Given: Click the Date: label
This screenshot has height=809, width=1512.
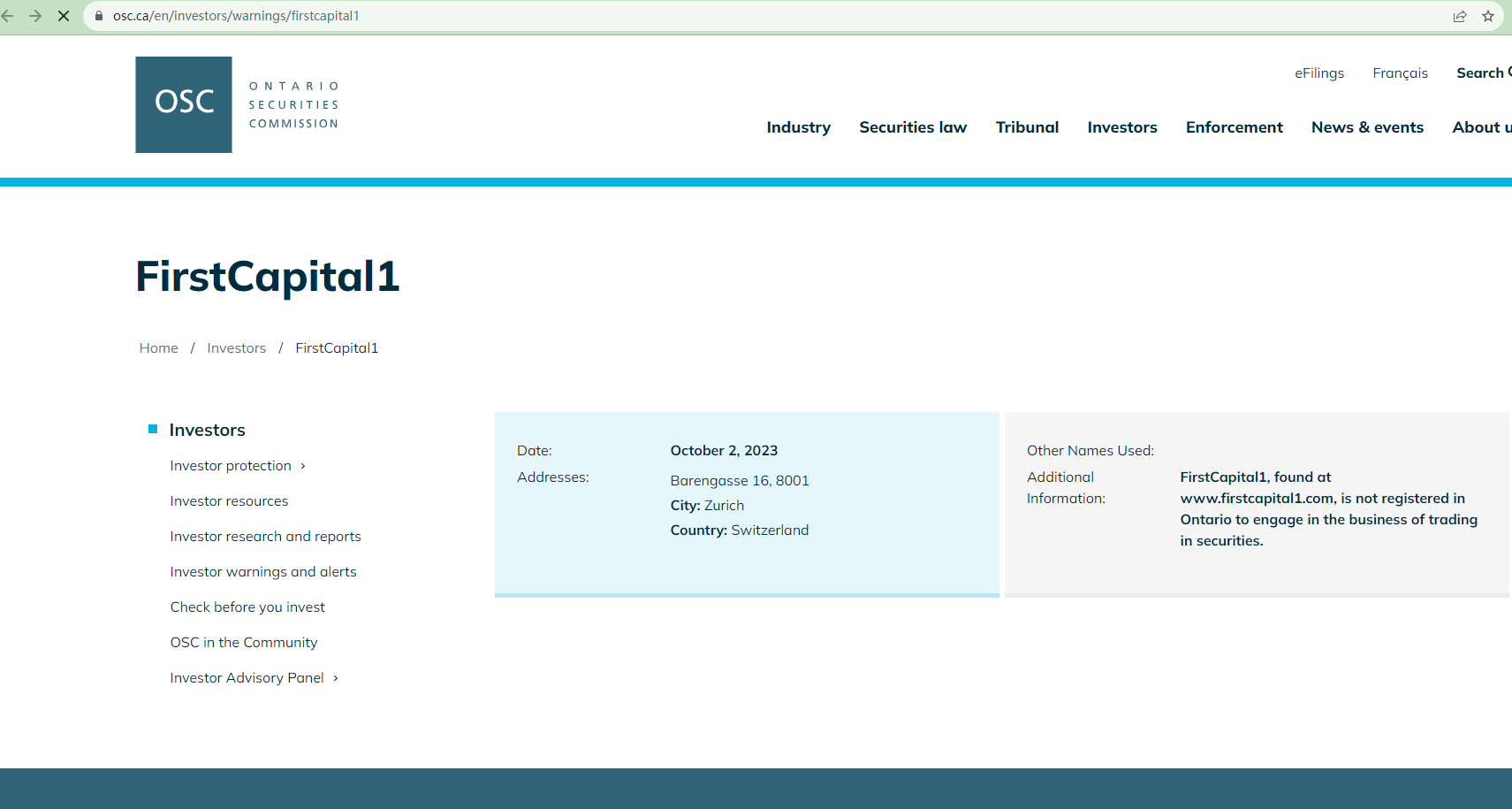Looking at the screenshot, I should click(x=535, y=451).
